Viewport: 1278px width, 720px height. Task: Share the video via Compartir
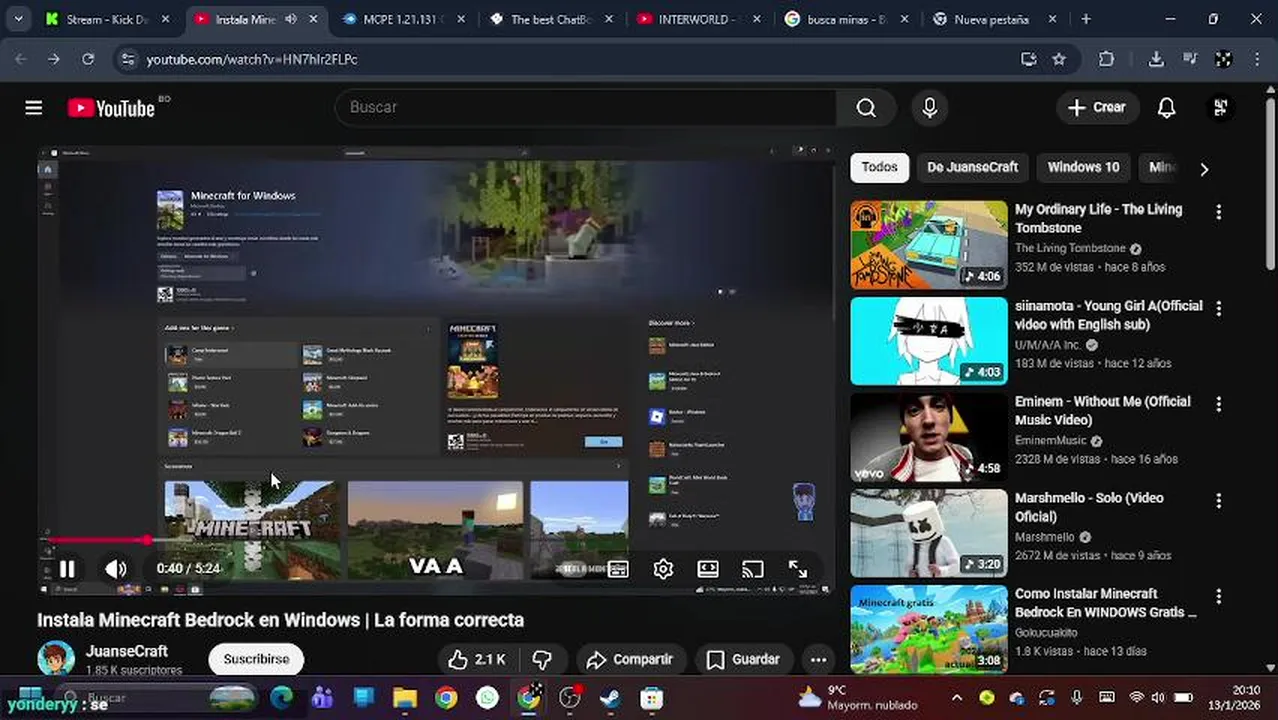(x=630, y=659)
